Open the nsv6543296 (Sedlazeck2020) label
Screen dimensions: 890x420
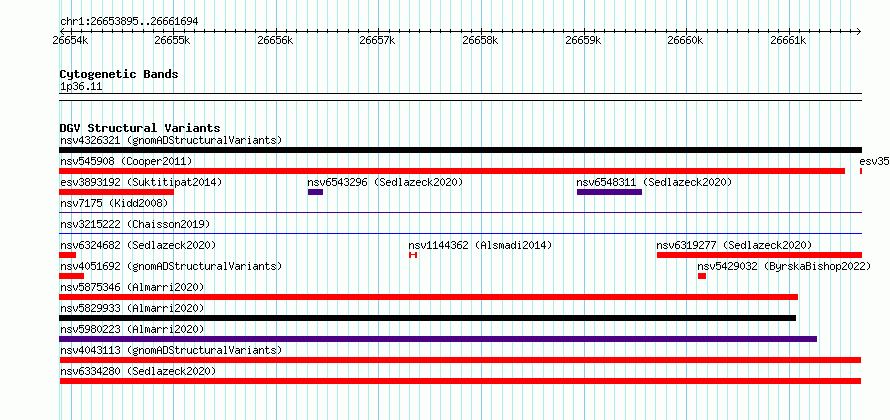[x=385, y=182]
